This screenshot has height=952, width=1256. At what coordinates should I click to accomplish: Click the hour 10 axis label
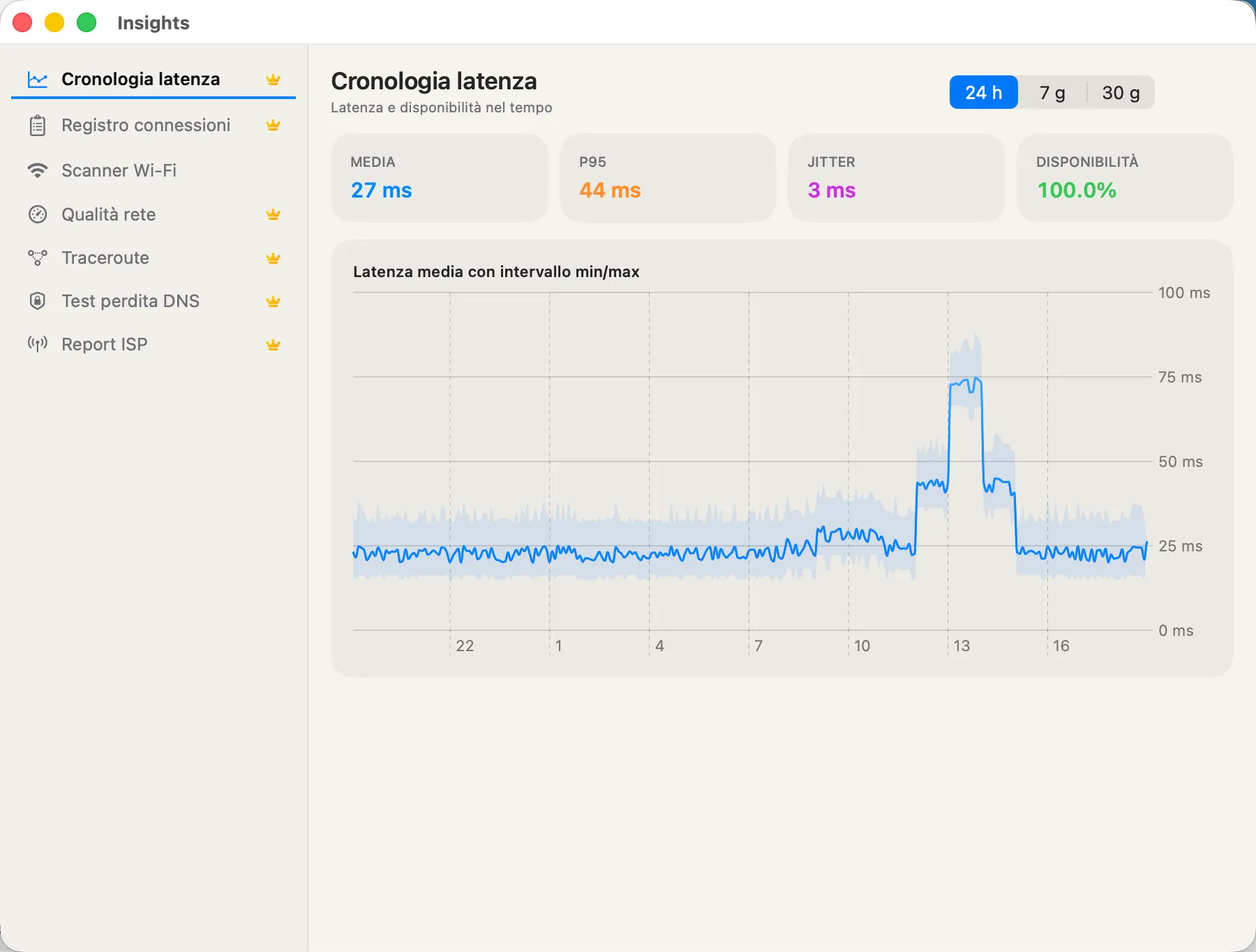pyautogui.click(x=862, y=646)
